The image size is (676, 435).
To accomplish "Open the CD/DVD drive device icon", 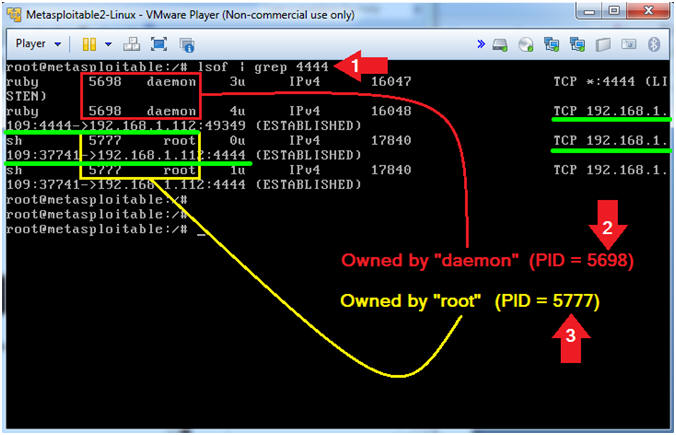I will point(526,44).
